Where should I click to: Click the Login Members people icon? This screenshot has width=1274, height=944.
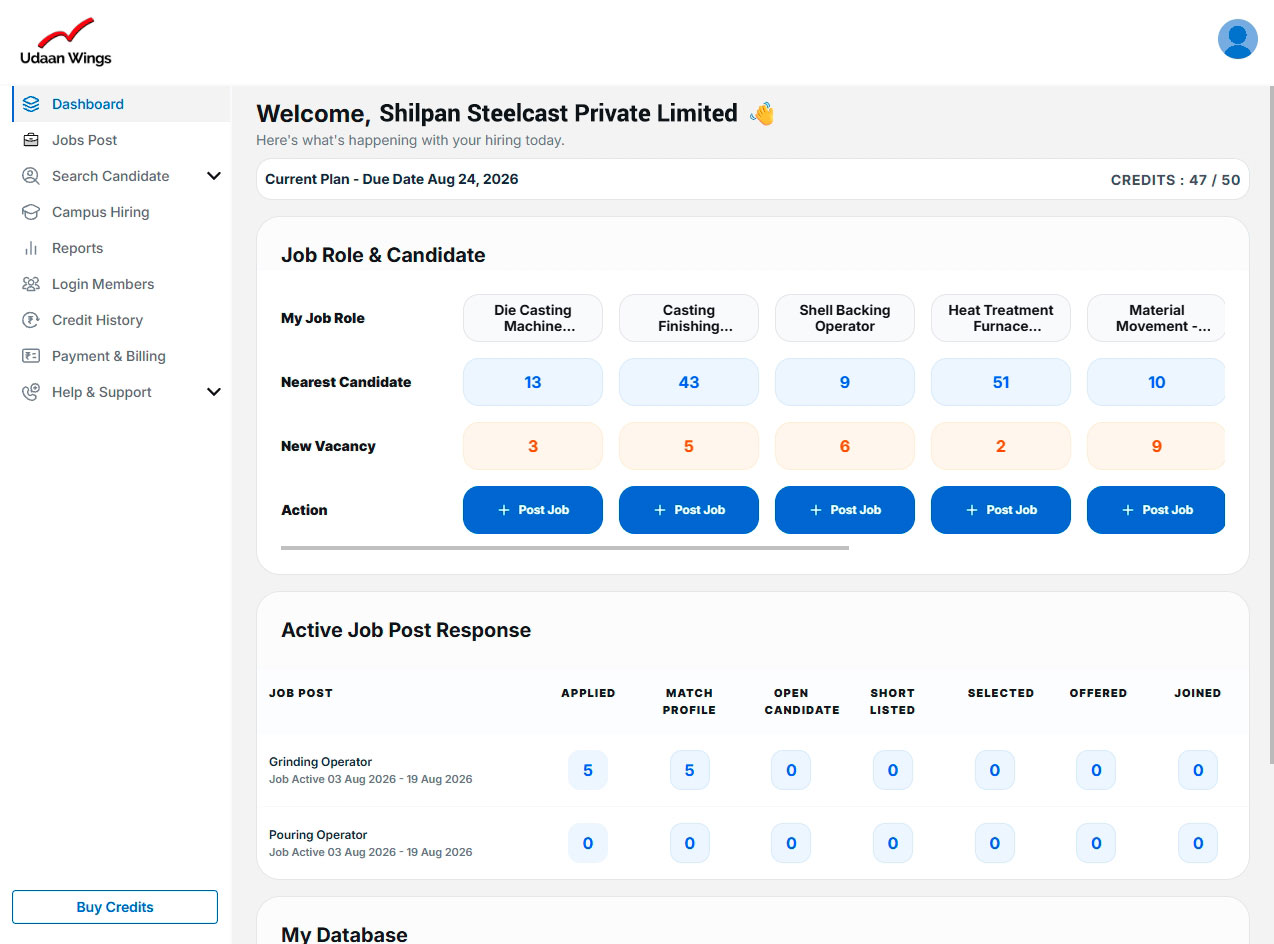[x=31, y=284]
